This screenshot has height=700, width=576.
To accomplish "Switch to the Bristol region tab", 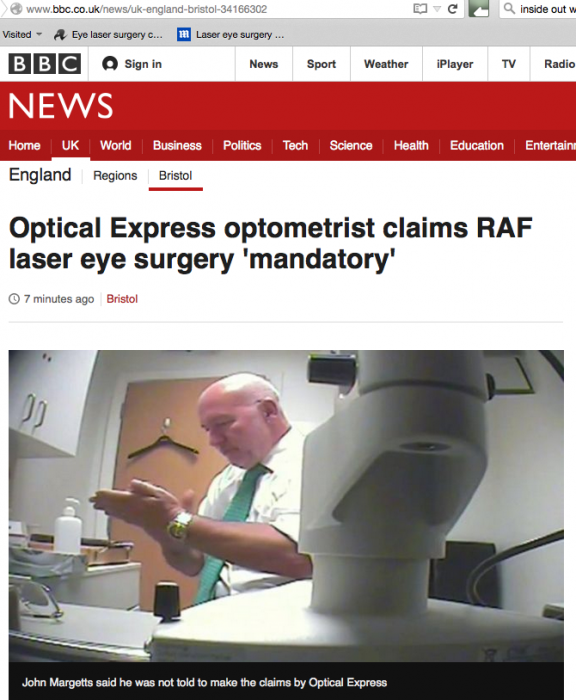I will pos(175,175).
